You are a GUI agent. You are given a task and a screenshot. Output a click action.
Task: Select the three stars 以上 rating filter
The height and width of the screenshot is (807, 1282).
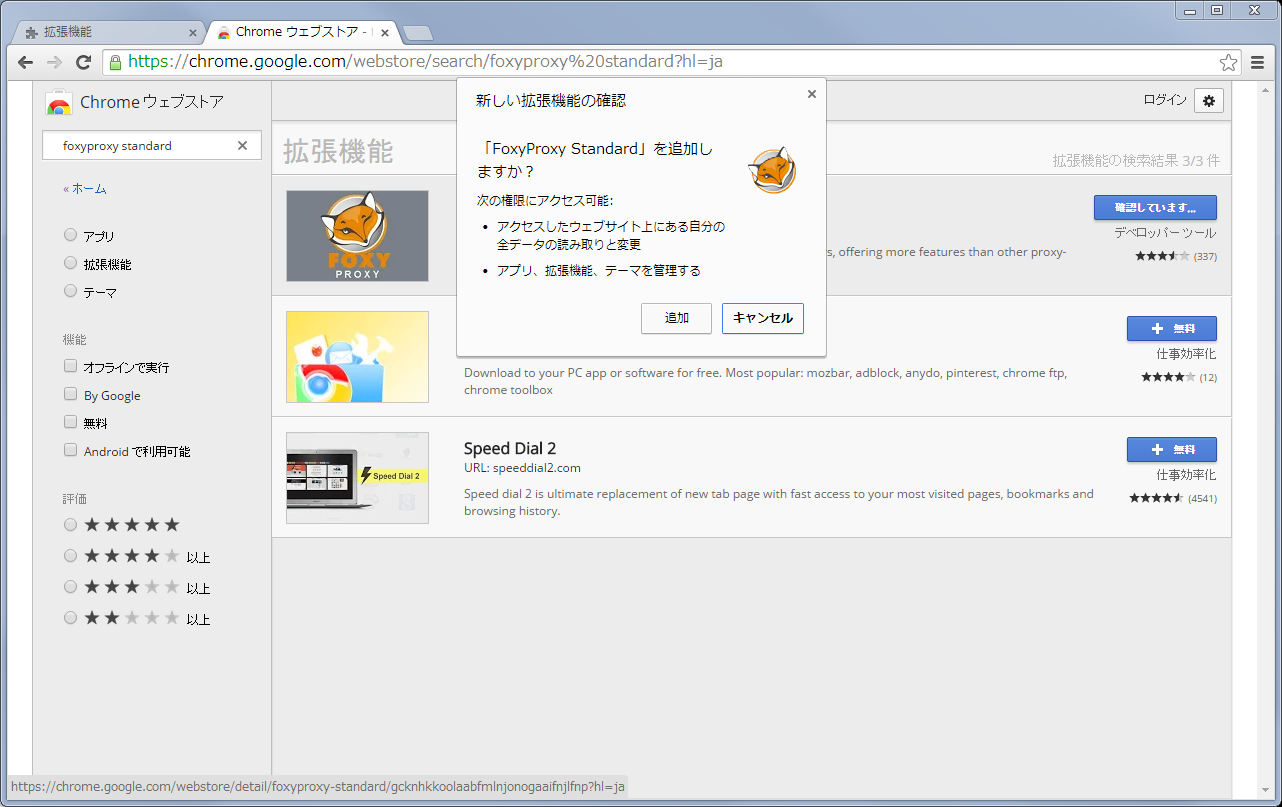tap(70, 586)
